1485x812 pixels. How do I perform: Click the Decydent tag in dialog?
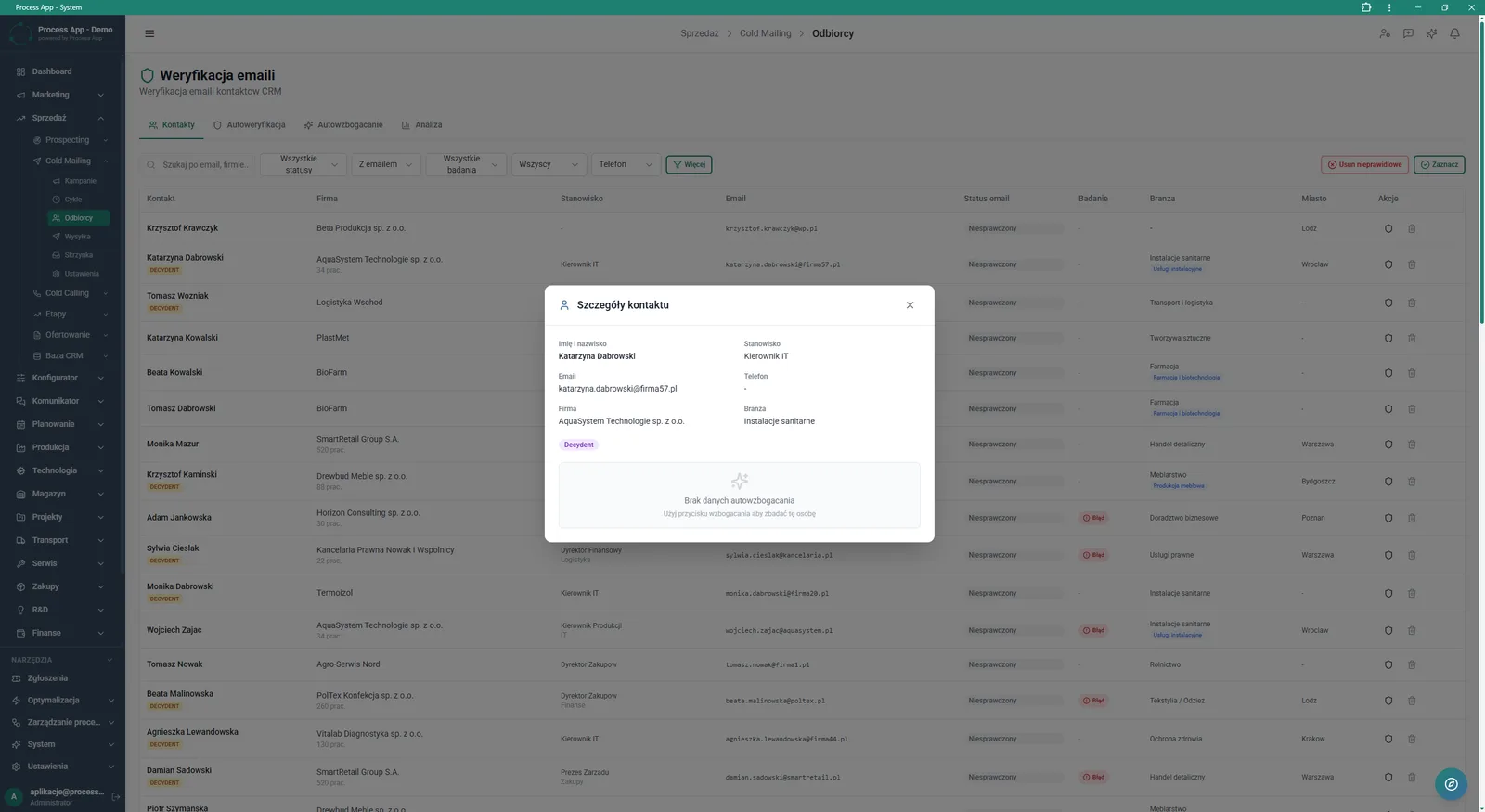tap(578, 445)
